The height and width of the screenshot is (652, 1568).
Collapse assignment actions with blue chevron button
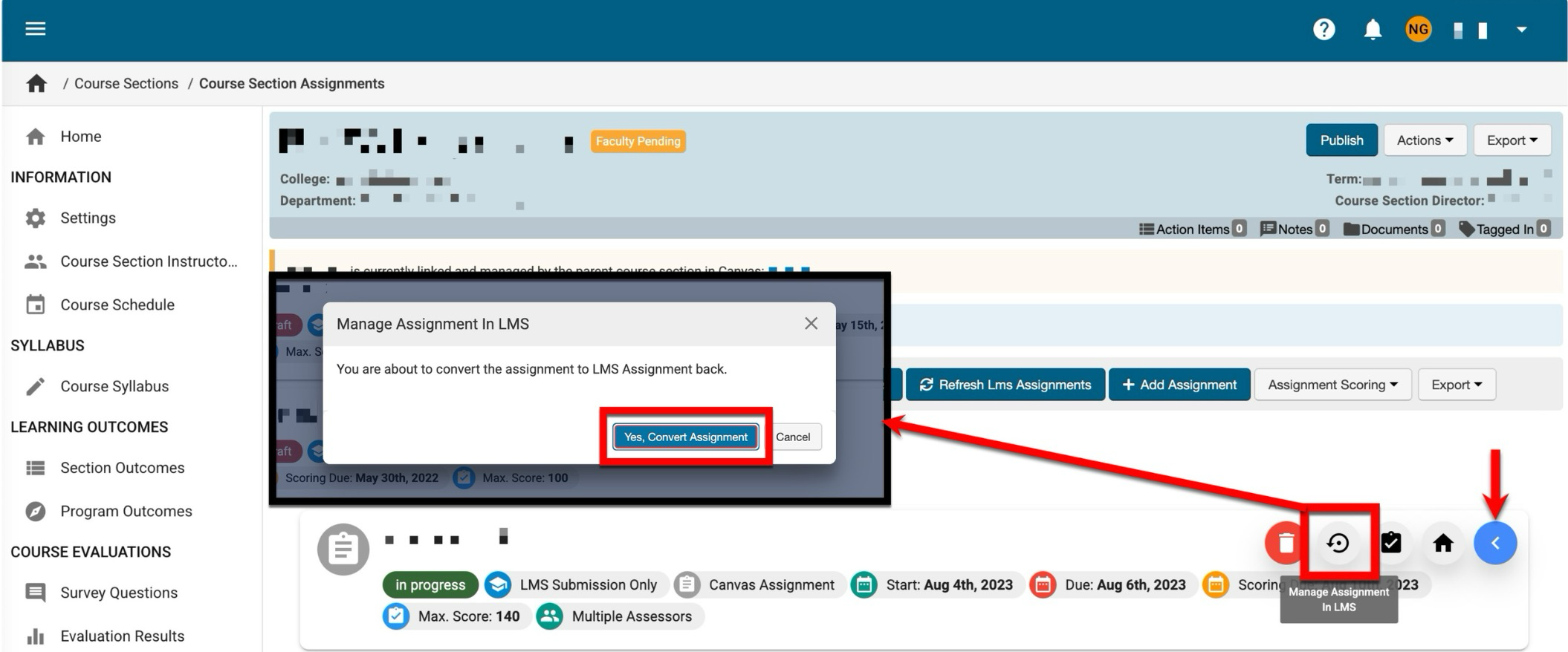(x=1494, y=543)
